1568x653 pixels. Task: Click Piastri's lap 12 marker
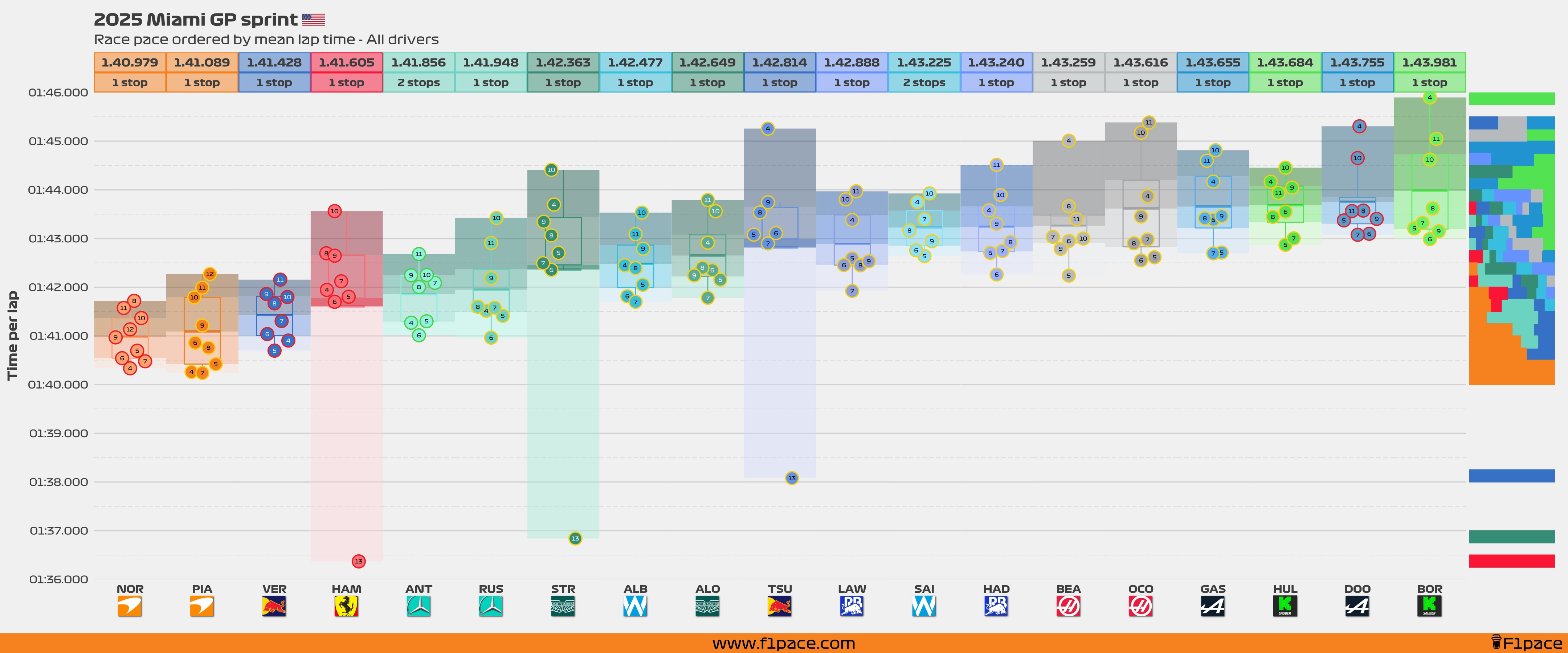click(x=209, y=274)
